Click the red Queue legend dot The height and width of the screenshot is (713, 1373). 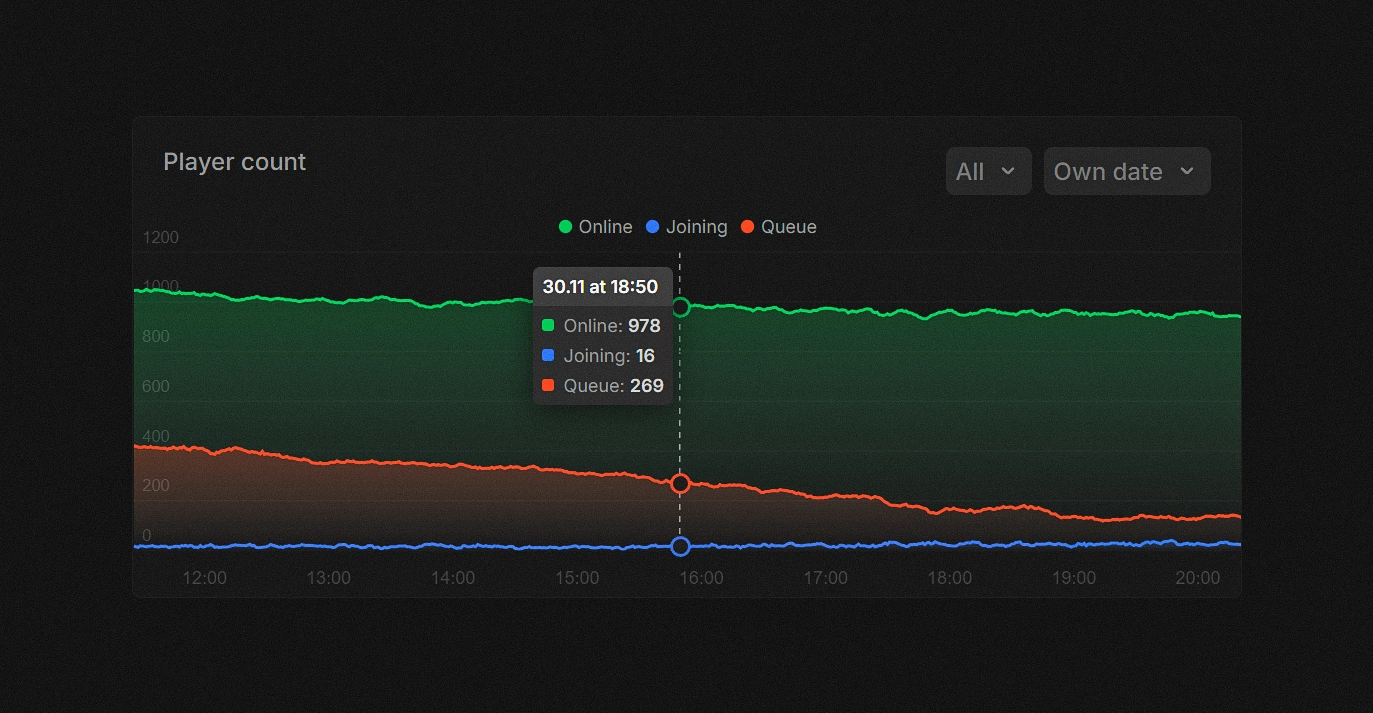(x=748, y=227)
